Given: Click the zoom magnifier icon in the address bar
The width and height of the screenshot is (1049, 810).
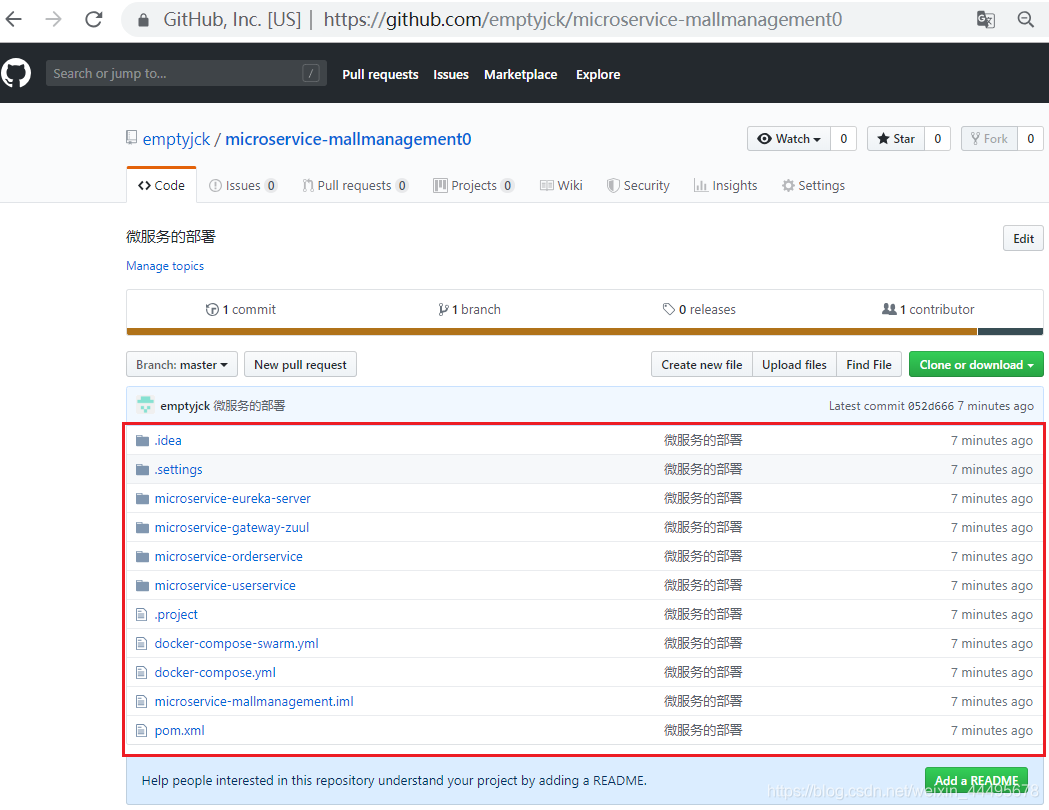Looking at the screenshot, I should 1026,19.
